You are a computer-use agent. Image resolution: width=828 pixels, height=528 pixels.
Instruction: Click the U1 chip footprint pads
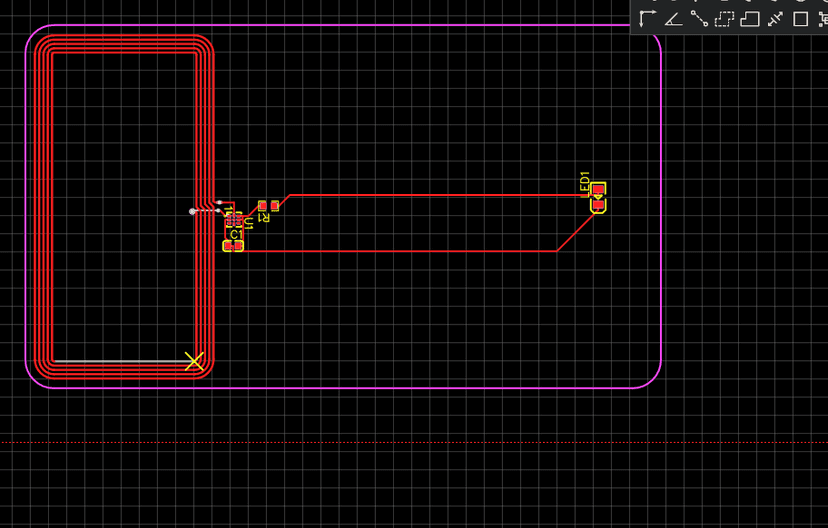tap(234, 220)
